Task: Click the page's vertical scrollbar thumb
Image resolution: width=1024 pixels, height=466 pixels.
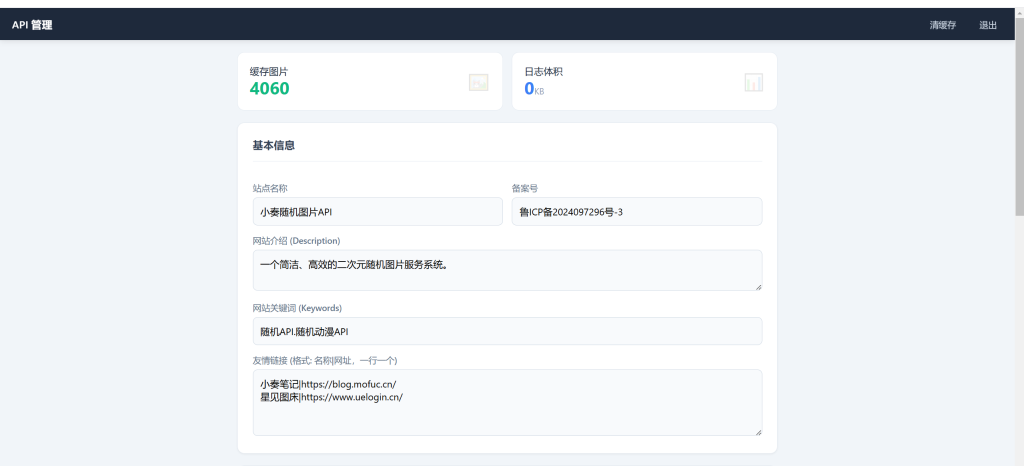Action: pos(1019,110)
